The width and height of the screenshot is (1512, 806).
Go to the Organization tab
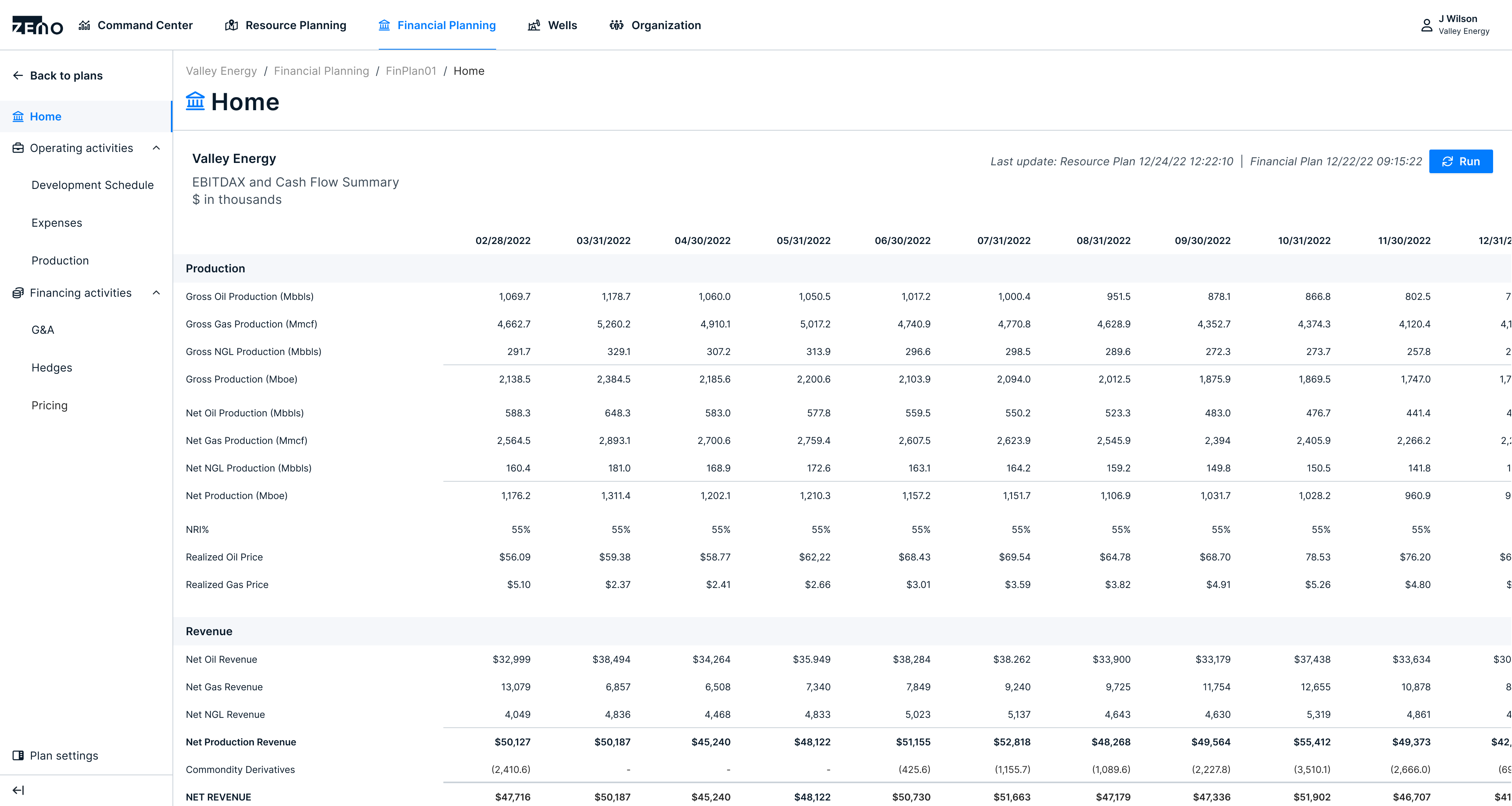click(x=655, y=25)
